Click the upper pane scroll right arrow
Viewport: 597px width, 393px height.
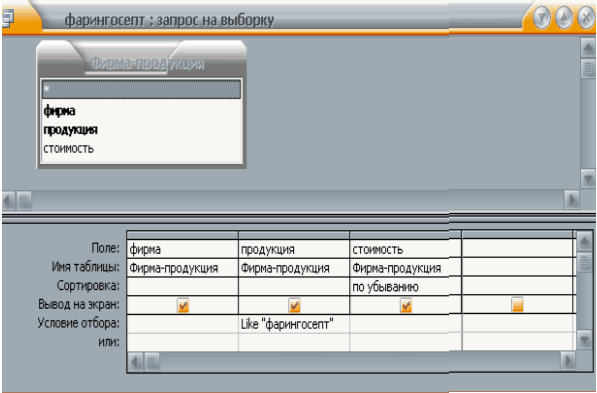click(x=572, y=200)
